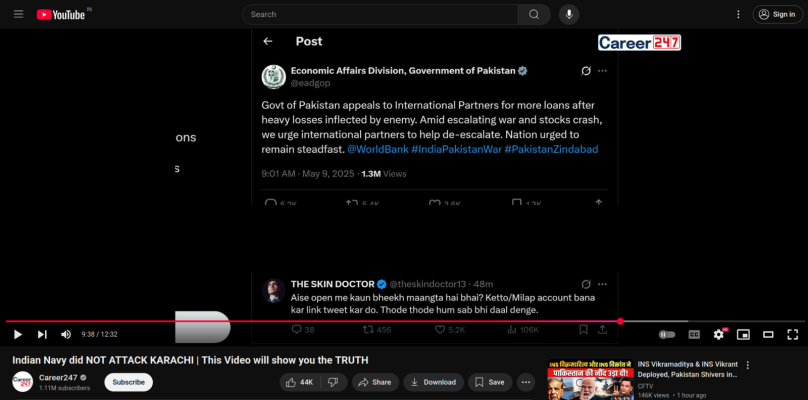Open the Career247 channel avatar

click(22, 382)
